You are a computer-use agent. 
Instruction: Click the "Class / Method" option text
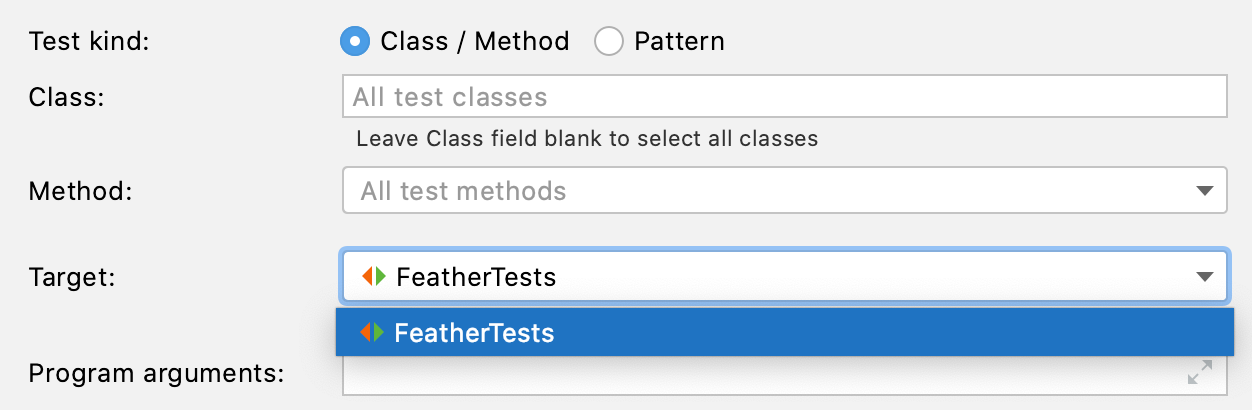474,41
